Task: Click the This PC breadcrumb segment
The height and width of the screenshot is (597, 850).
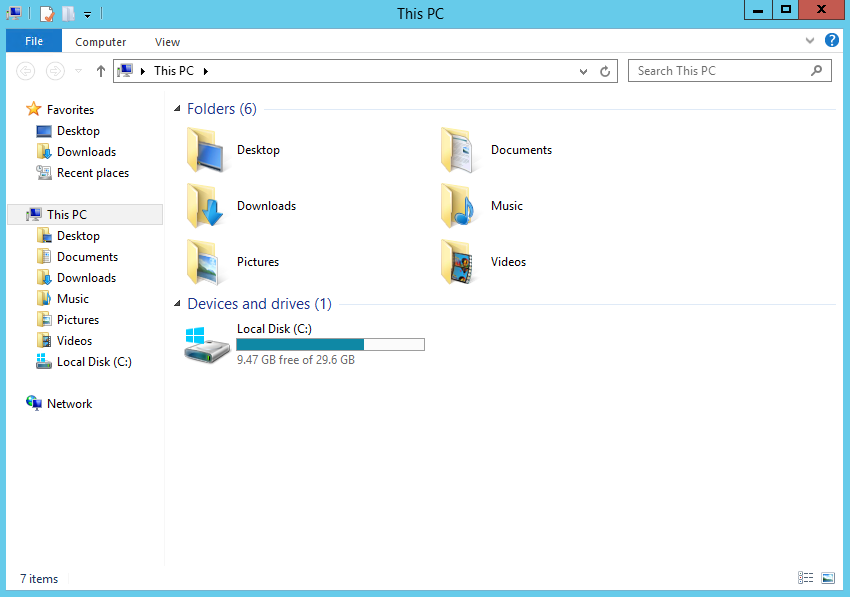Action: click(x=173, y=71)
